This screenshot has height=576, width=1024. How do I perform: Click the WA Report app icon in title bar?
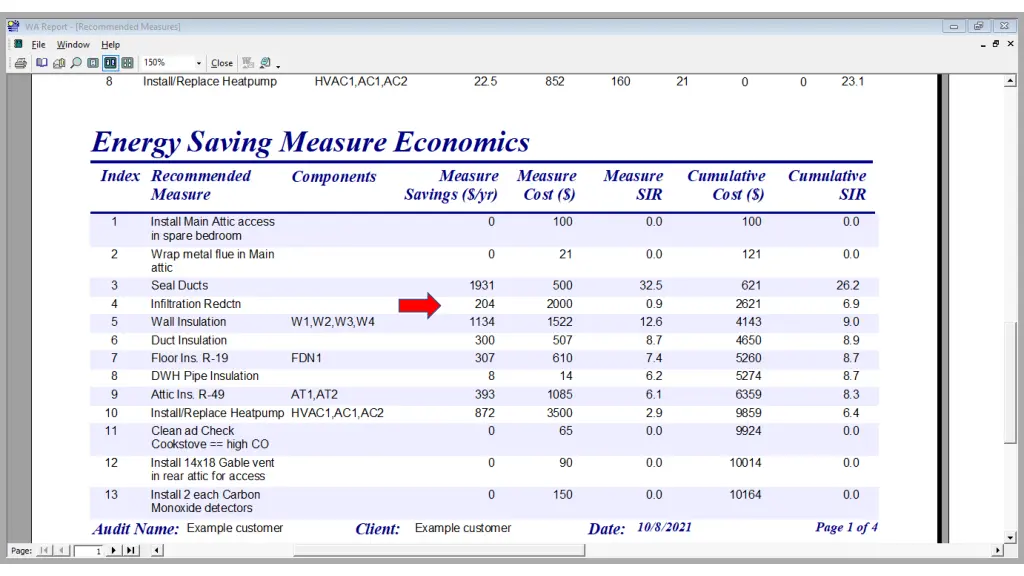click(x=13, y=26)
